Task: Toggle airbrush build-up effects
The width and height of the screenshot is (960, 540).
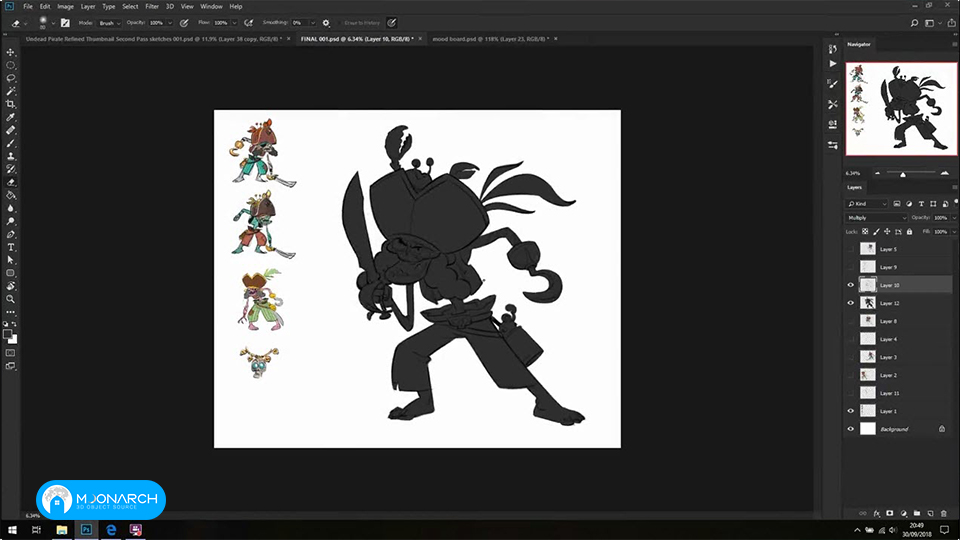Action: pyautogui.click(x=249, y=23)
